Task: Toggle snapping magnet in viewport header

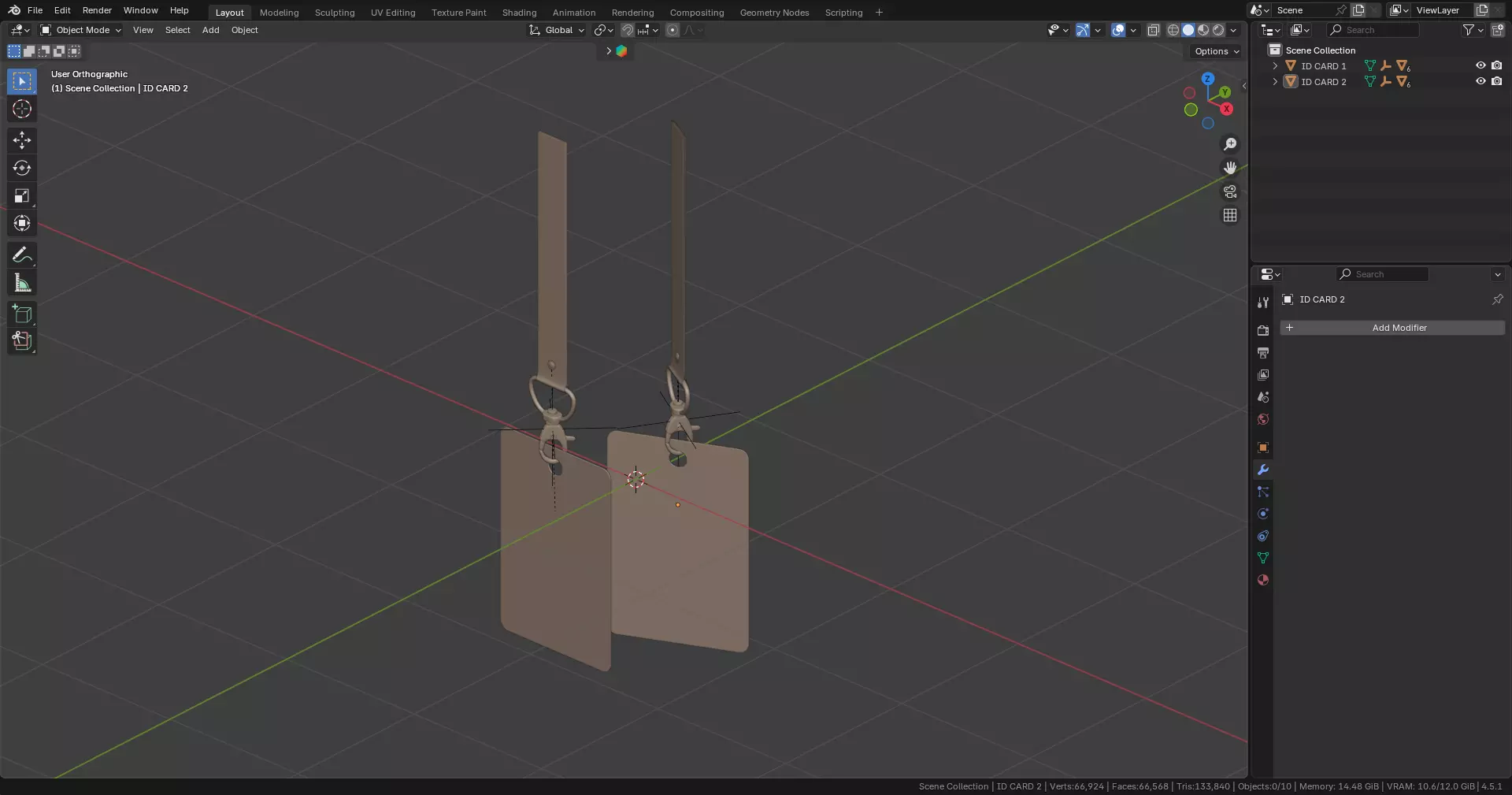Action: [x=628, y=30]
